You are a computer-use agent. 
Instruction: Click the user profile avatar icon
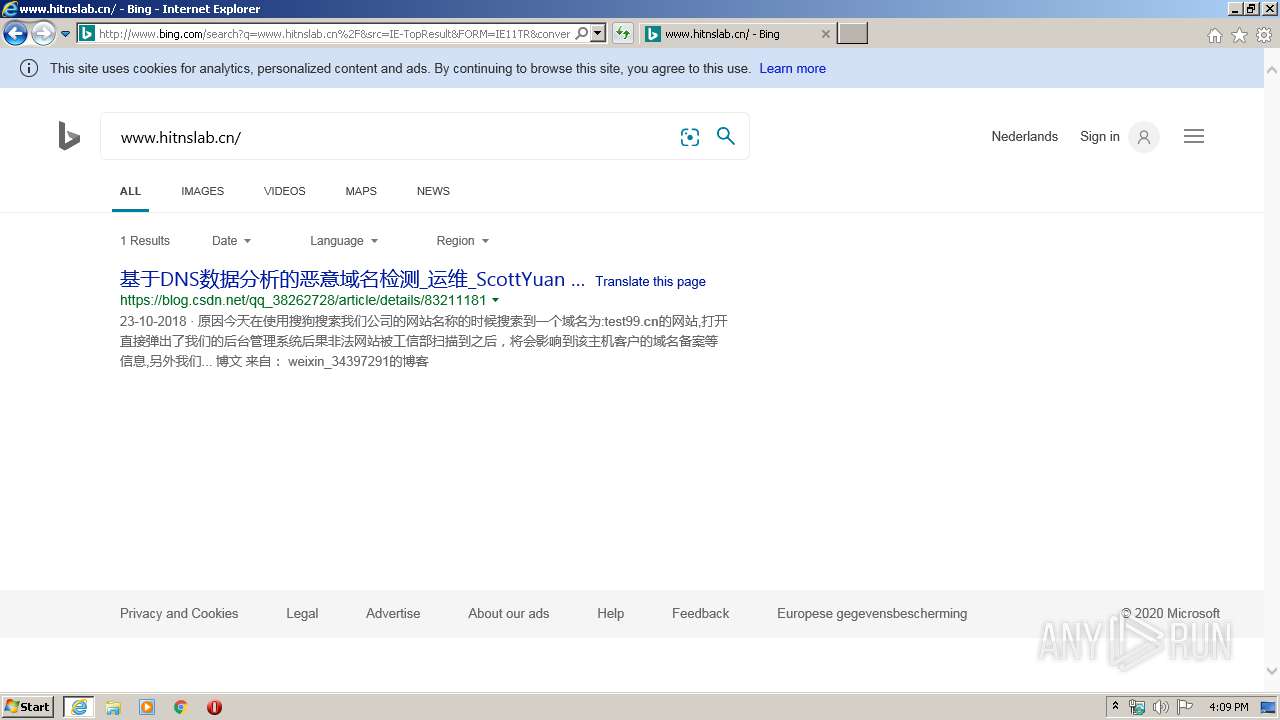click(x=1144, y=137)
